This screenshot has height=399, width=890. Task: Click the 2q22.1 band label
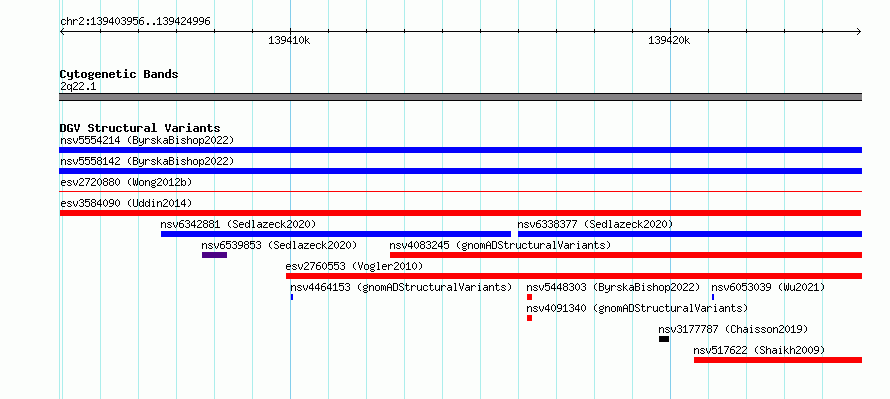click(78, 86)
